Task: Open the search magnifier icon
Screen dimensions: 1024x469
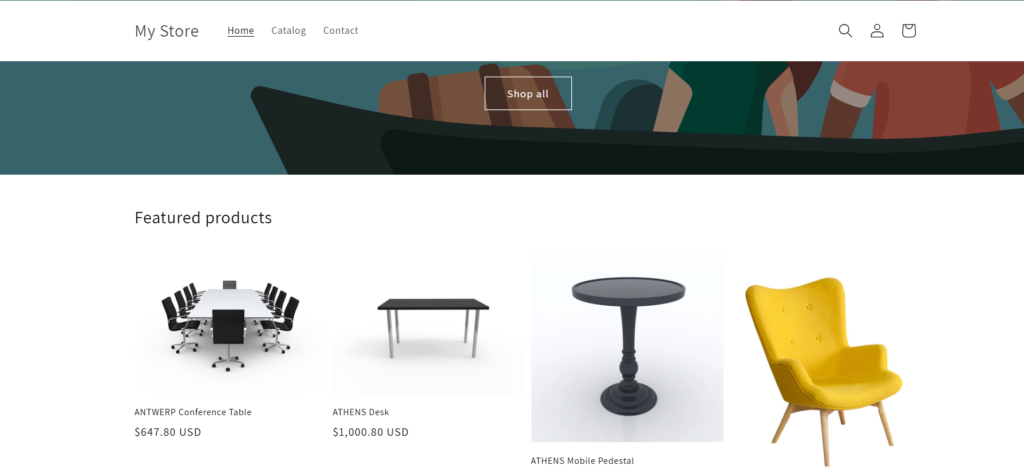Action: pyautogui.click(x=845, y=31)
